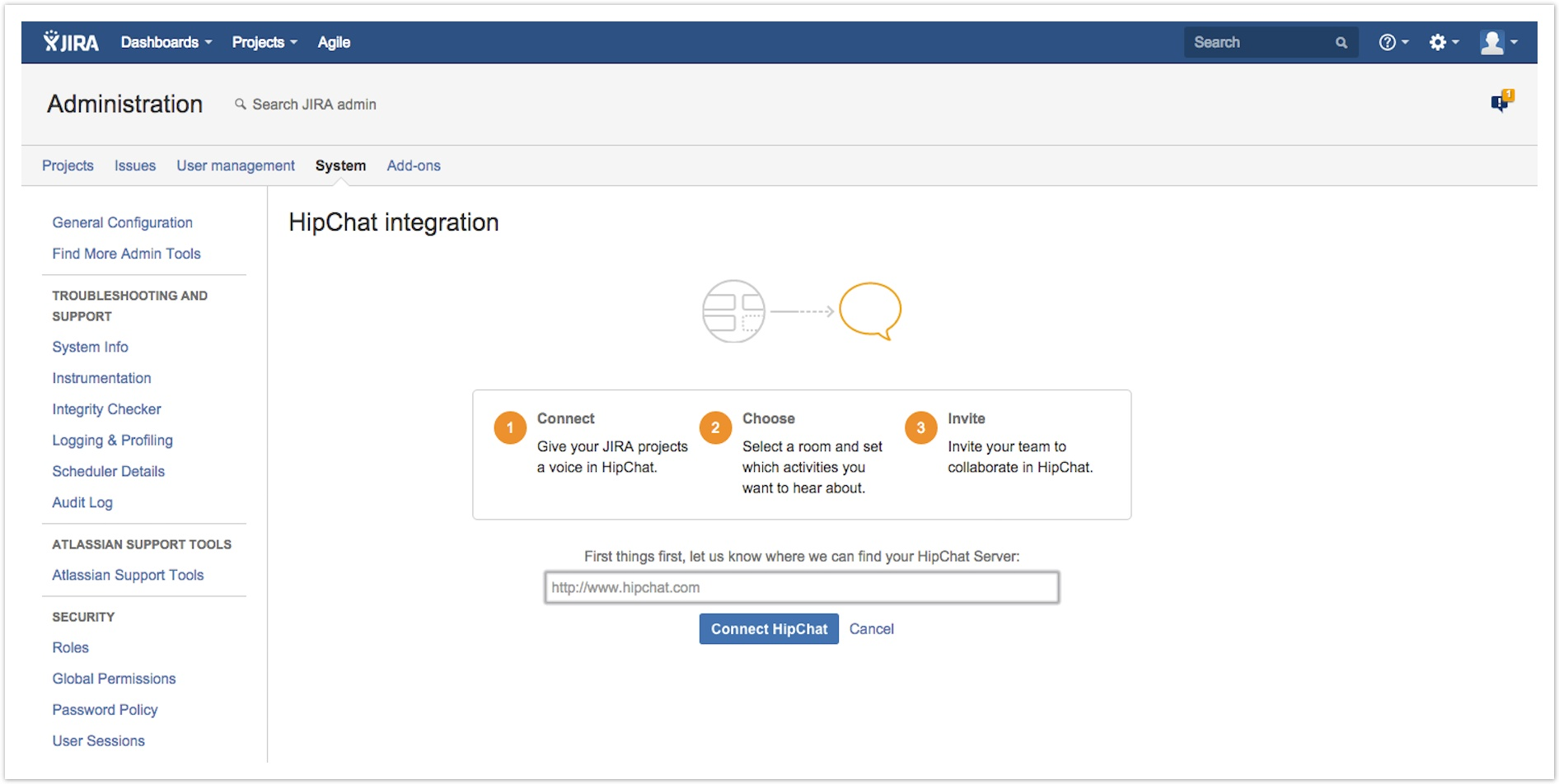
Task: Open Instrumentation page
Action: click(101, 378)
